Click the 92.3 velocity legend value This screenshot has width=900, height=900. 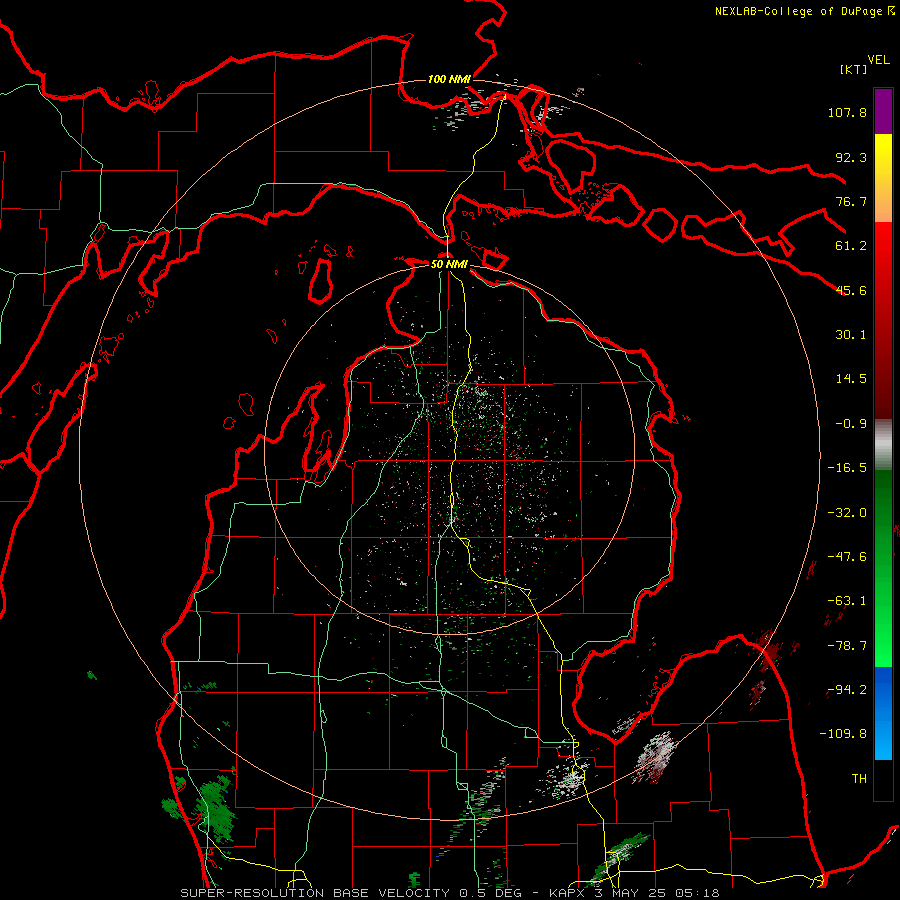coord(851,157)
